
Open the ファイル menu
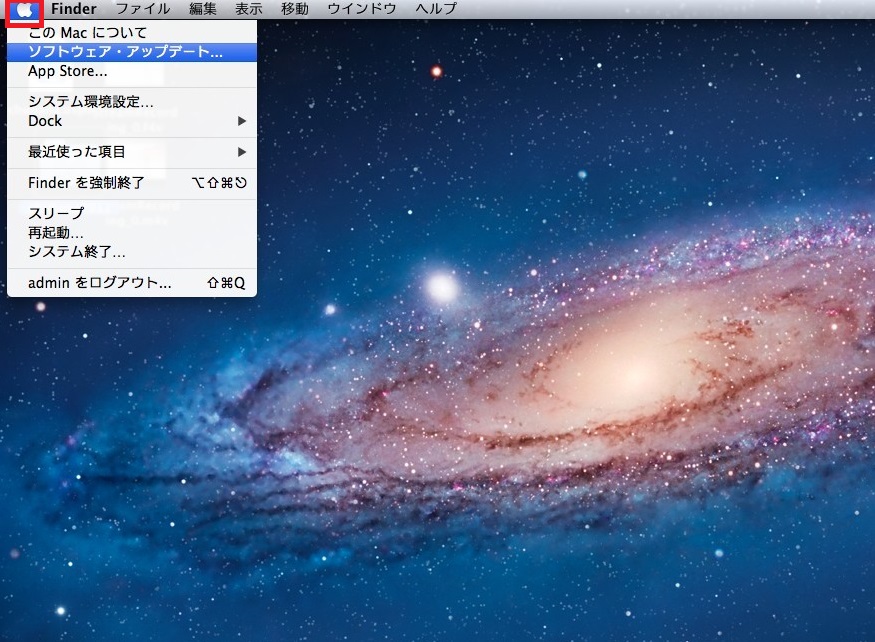click(x=142, y=9)
